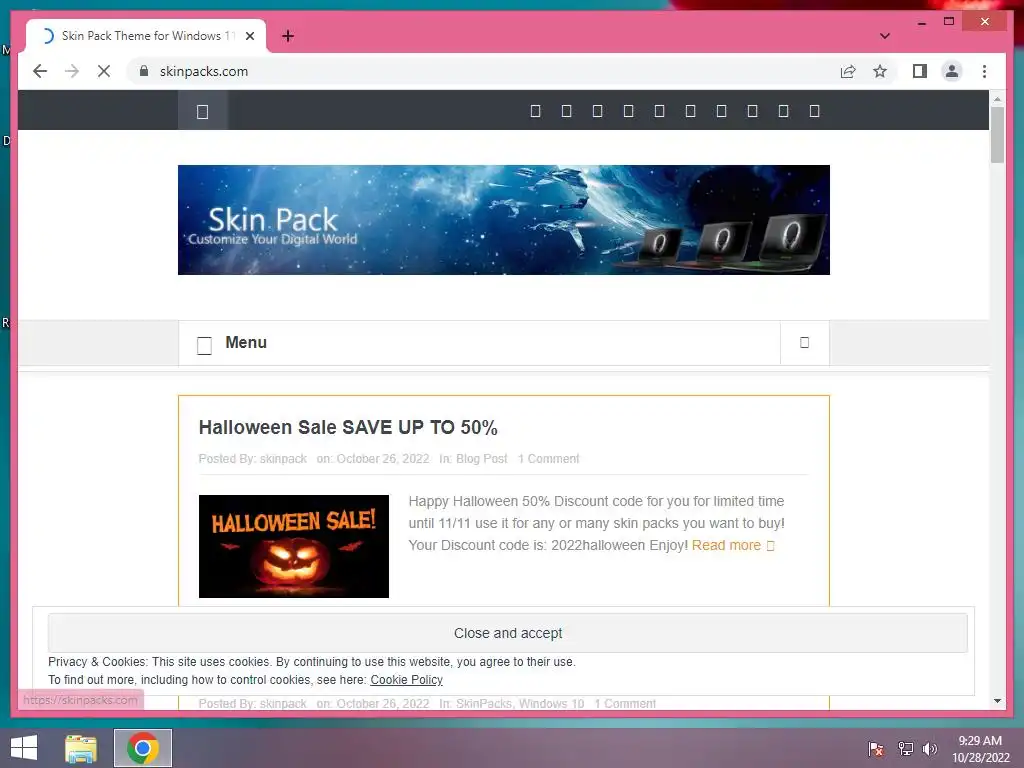
Task: Click the scrollbar down arrow
Action: 997,701
